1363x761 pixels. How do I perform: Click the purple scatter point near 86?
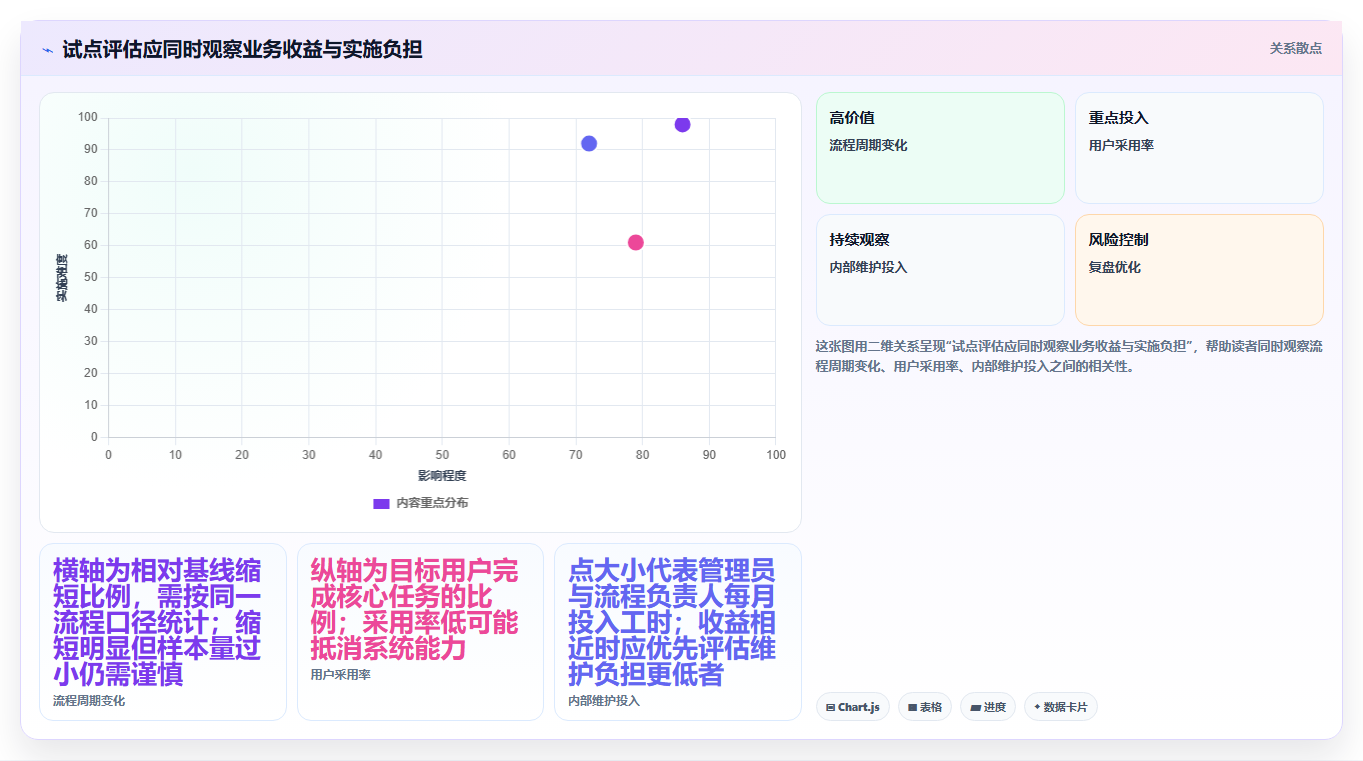tap(682, 124)
